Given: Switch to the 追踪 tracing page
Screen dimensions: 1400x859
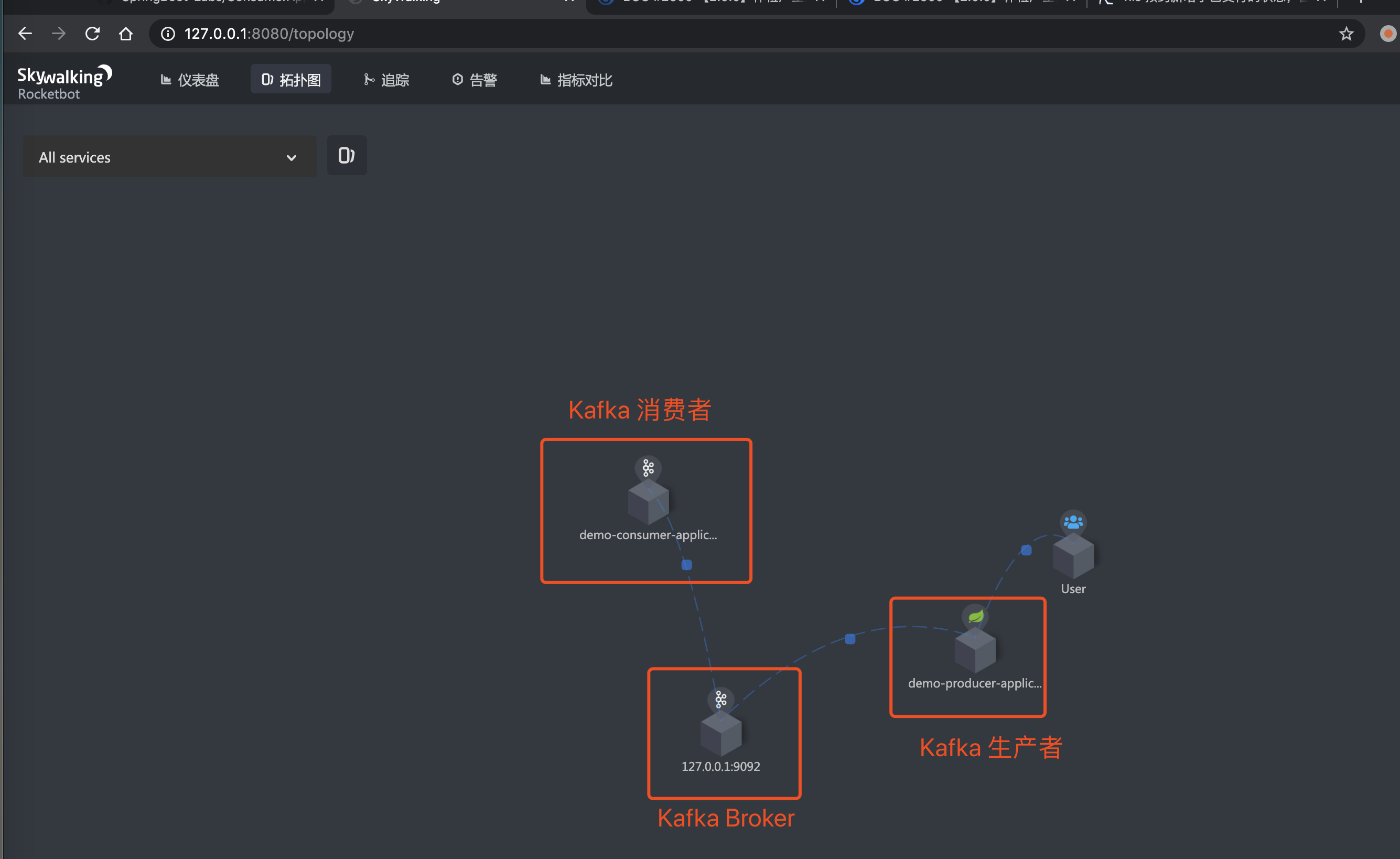Looking at the screenshot, I should (x=386, y=80).
